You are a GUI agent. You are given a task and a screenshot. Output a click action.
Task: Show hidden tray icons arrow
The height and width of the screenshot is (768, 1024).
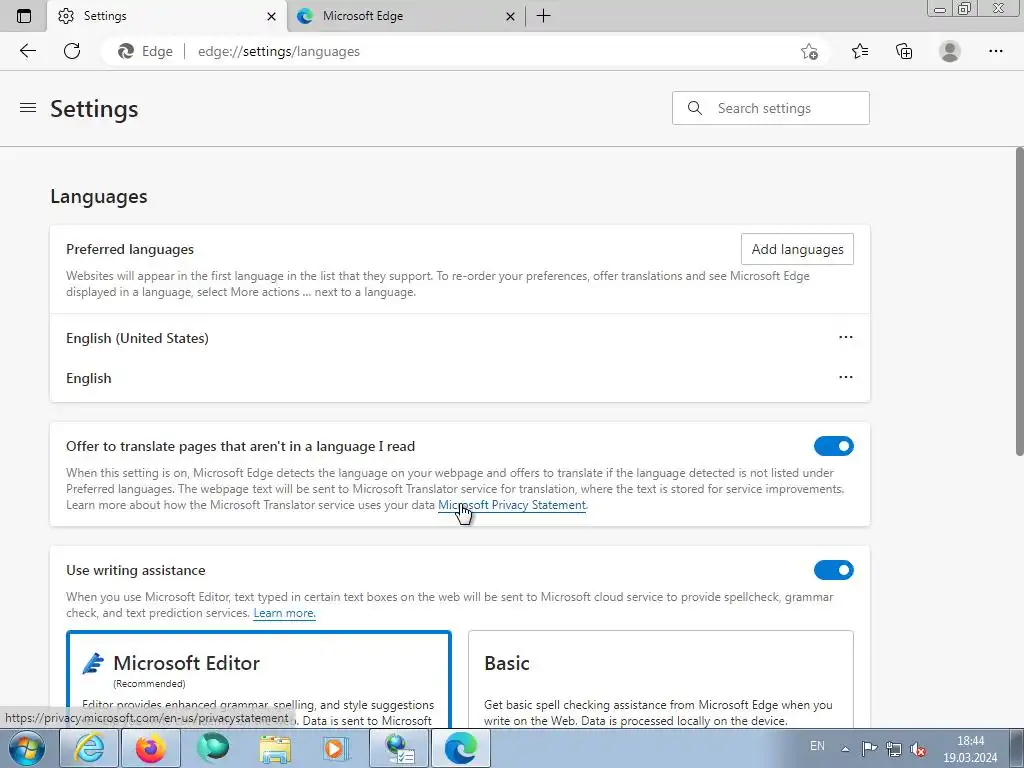[x=845, y=749]
